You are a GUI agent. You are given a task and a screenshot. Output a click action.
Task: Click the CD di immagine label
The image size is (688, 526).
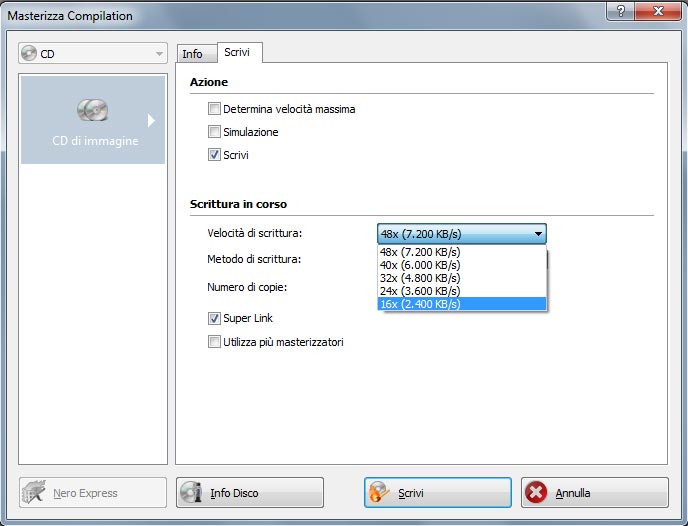(95, 141)
